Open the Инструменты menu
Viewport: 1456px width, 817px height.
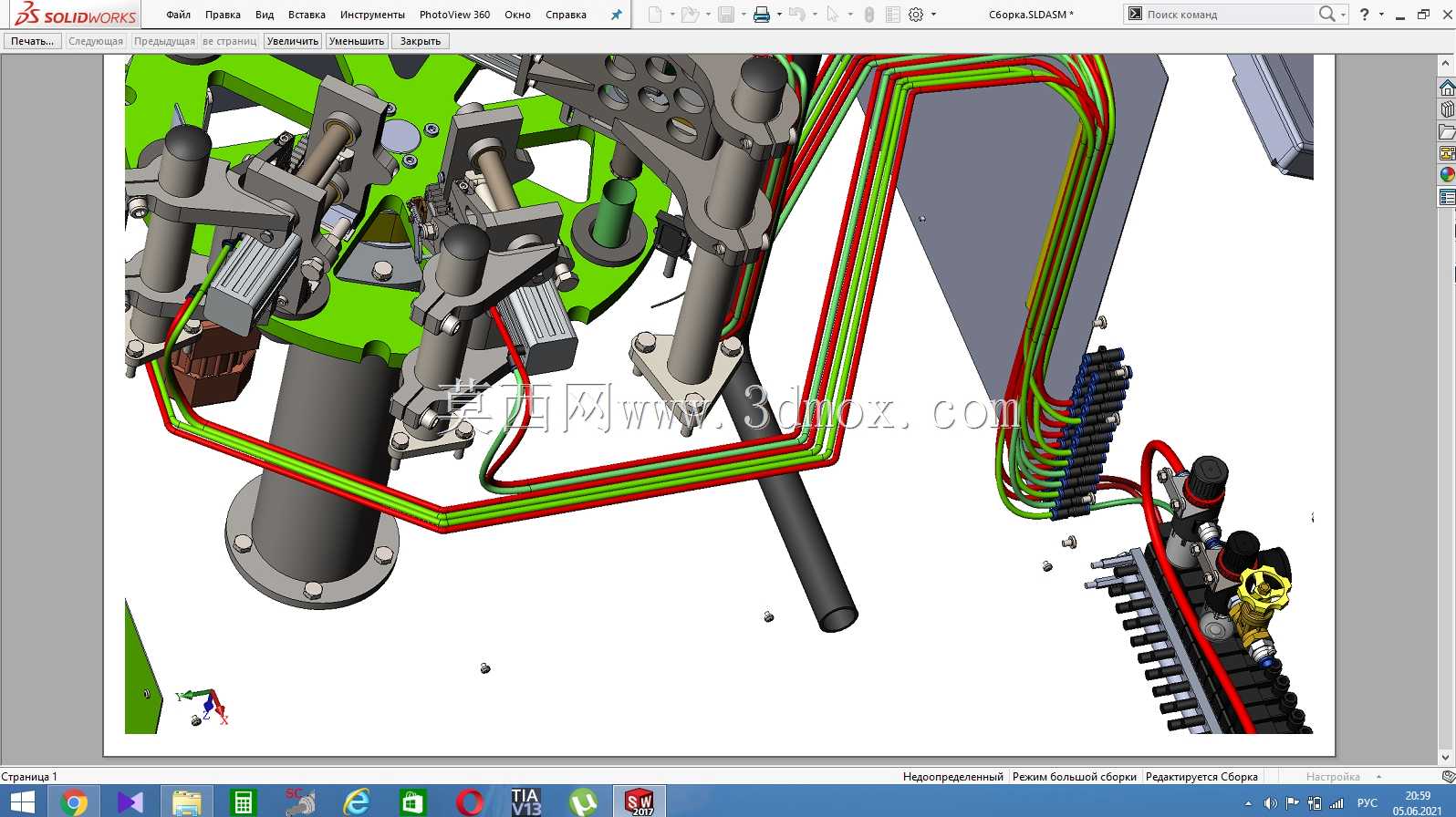coord(372,15)
